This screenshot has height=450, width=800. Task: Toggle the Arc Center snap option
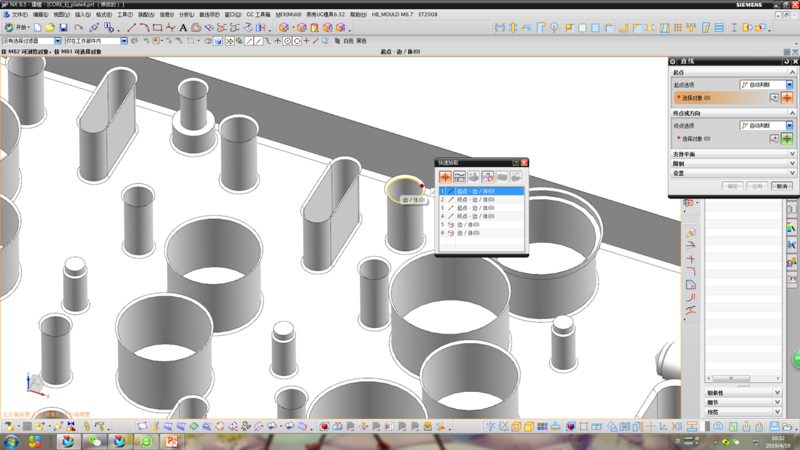point(287,41)
